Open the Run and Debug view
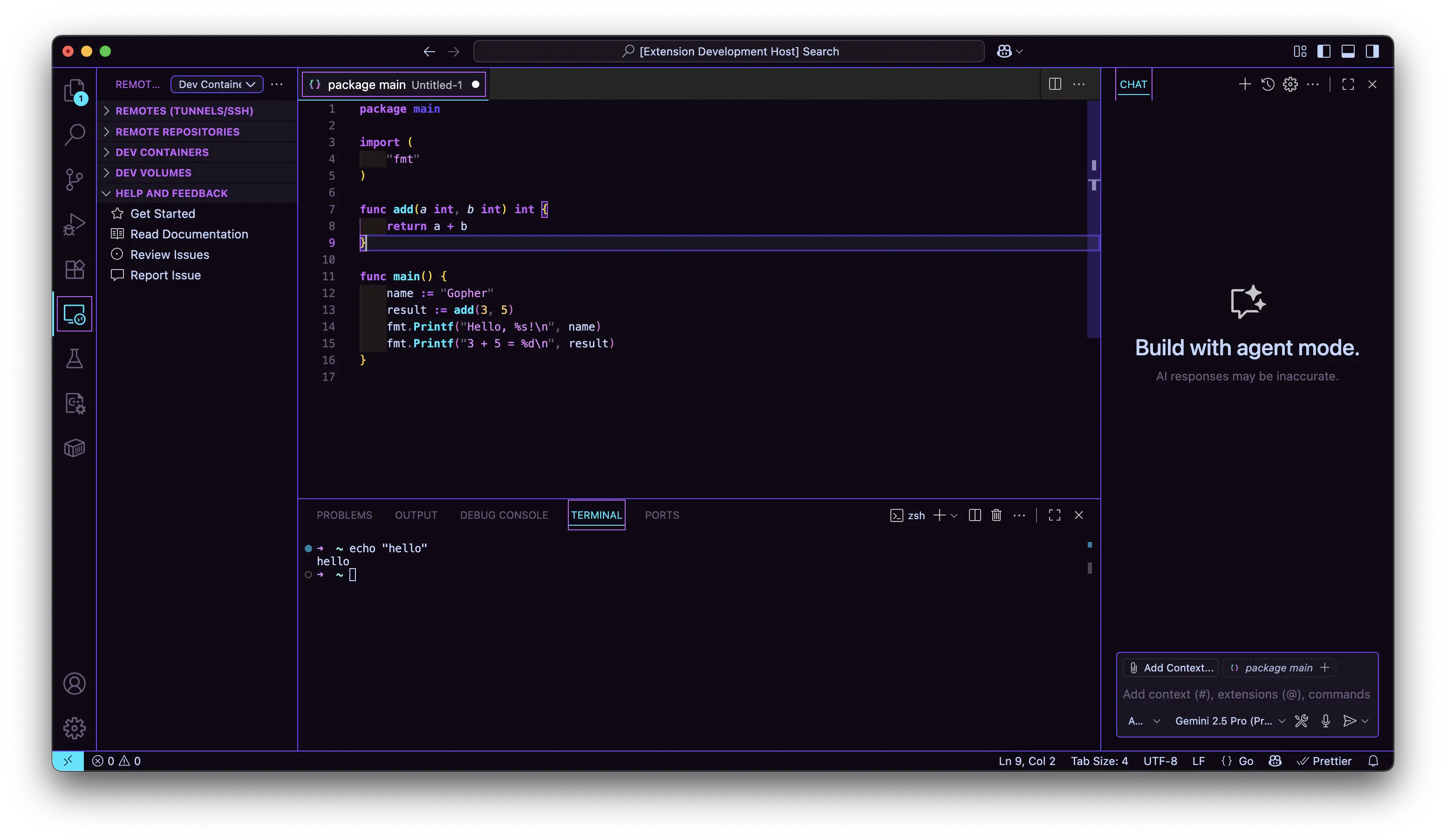The width and height of the screenshot is (1446, 840). coord(74,224)
